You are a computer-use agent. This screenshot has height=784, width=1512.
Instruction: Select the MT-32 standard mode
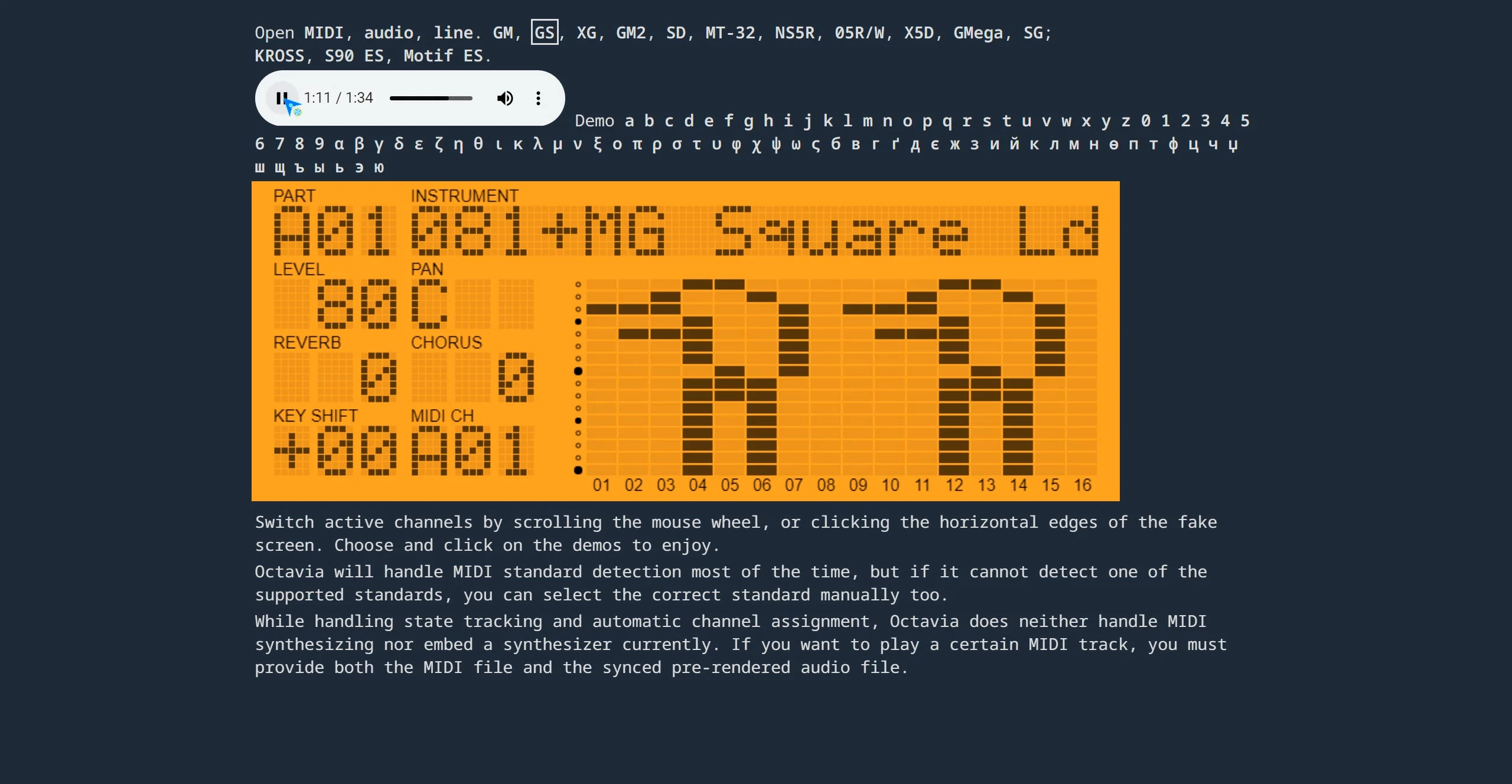(x=731, y=32)
